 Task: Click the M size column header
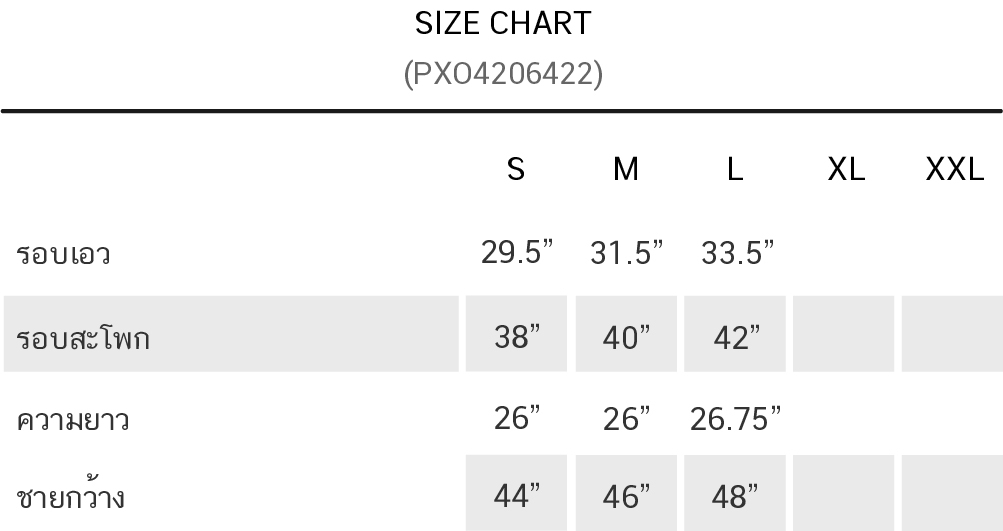click(x=626, y=170)
